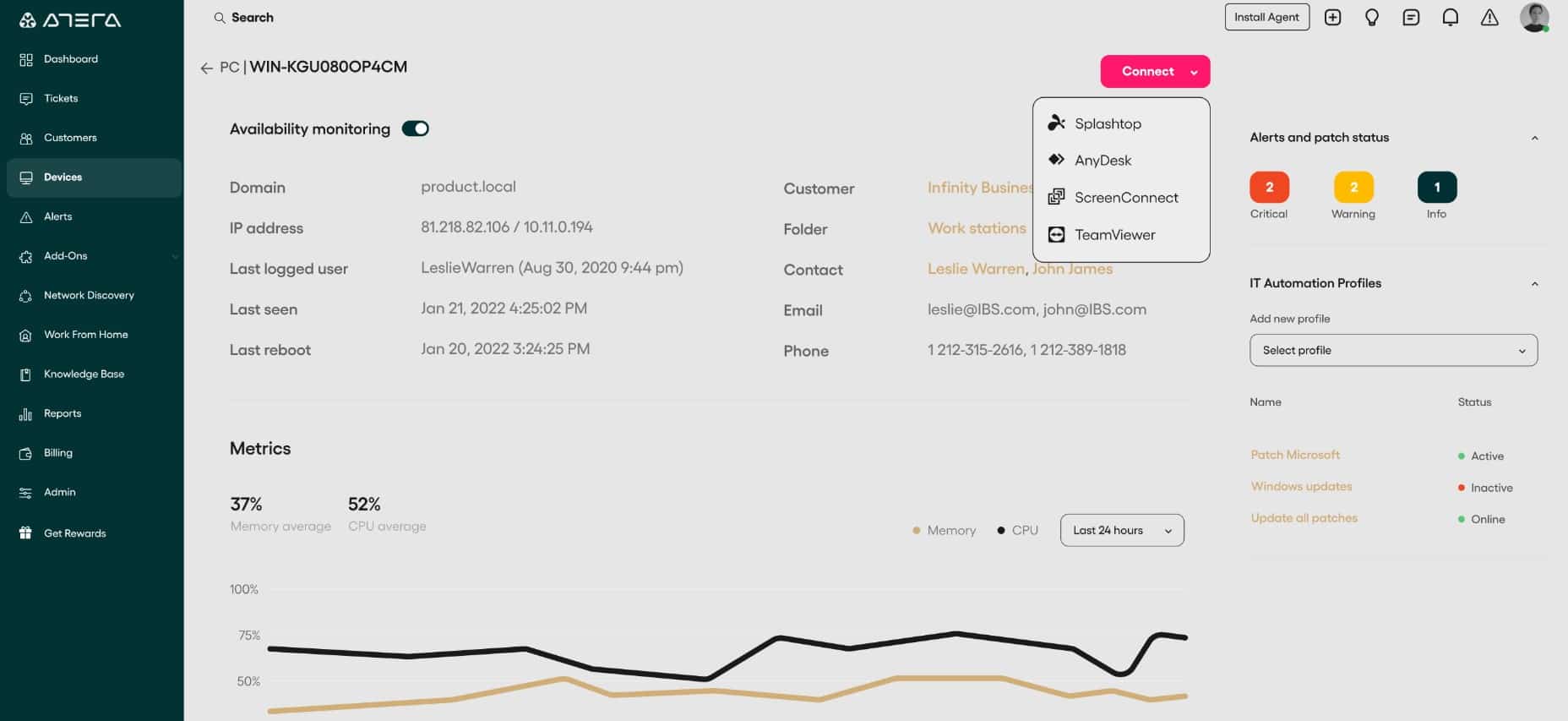This screenshot has width=1568, height=721.
Task: Click the search magnifier icon
Action: [220, 18]
